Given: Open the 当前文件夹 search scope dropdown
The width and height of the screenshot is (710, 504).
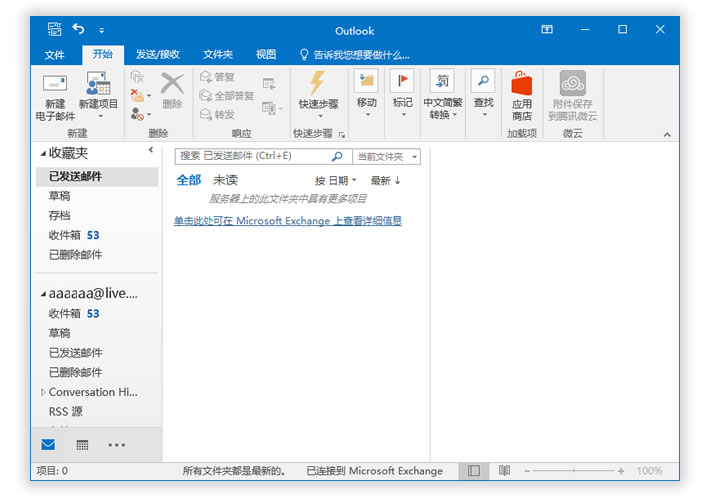Looking at the screenshot, I should tap(387, 157).
